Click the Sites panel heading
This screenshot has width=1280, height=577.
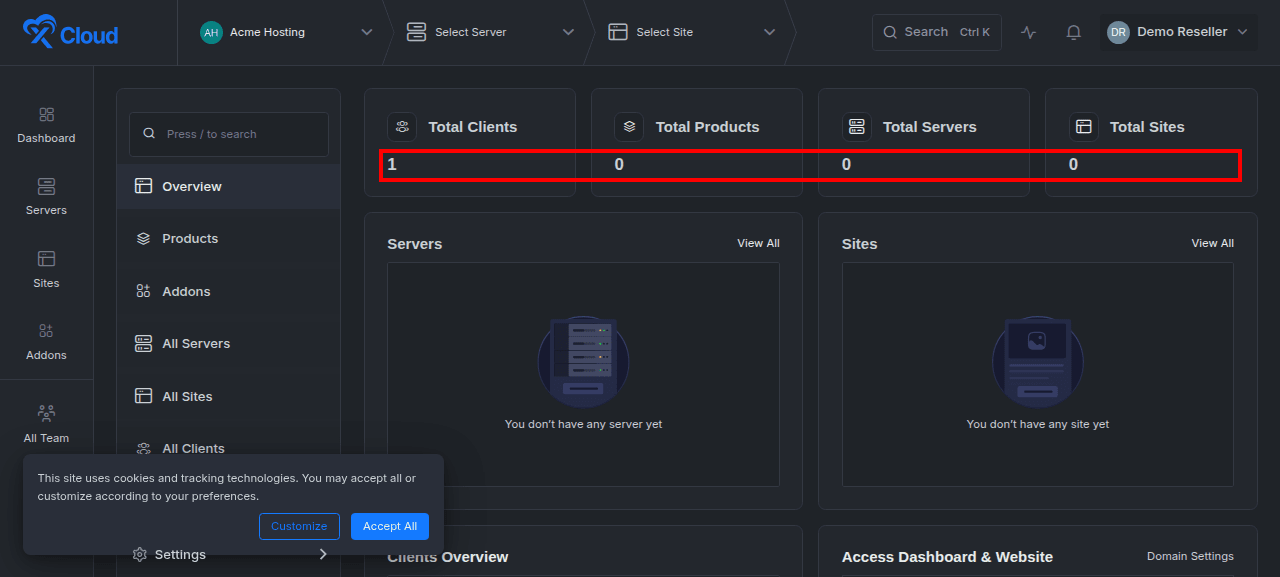click(x=859, y=244)
